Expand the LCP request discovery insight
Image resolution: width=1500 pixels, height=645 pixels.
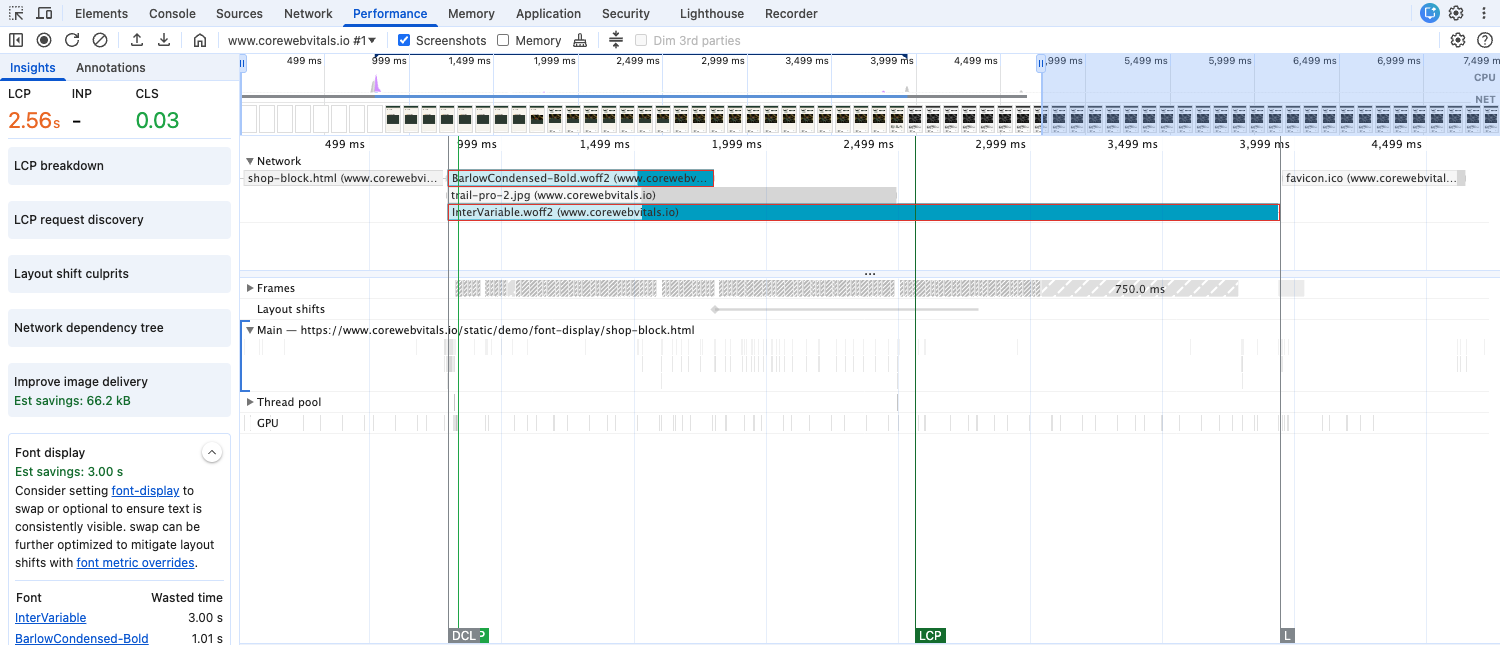(119, 220)
